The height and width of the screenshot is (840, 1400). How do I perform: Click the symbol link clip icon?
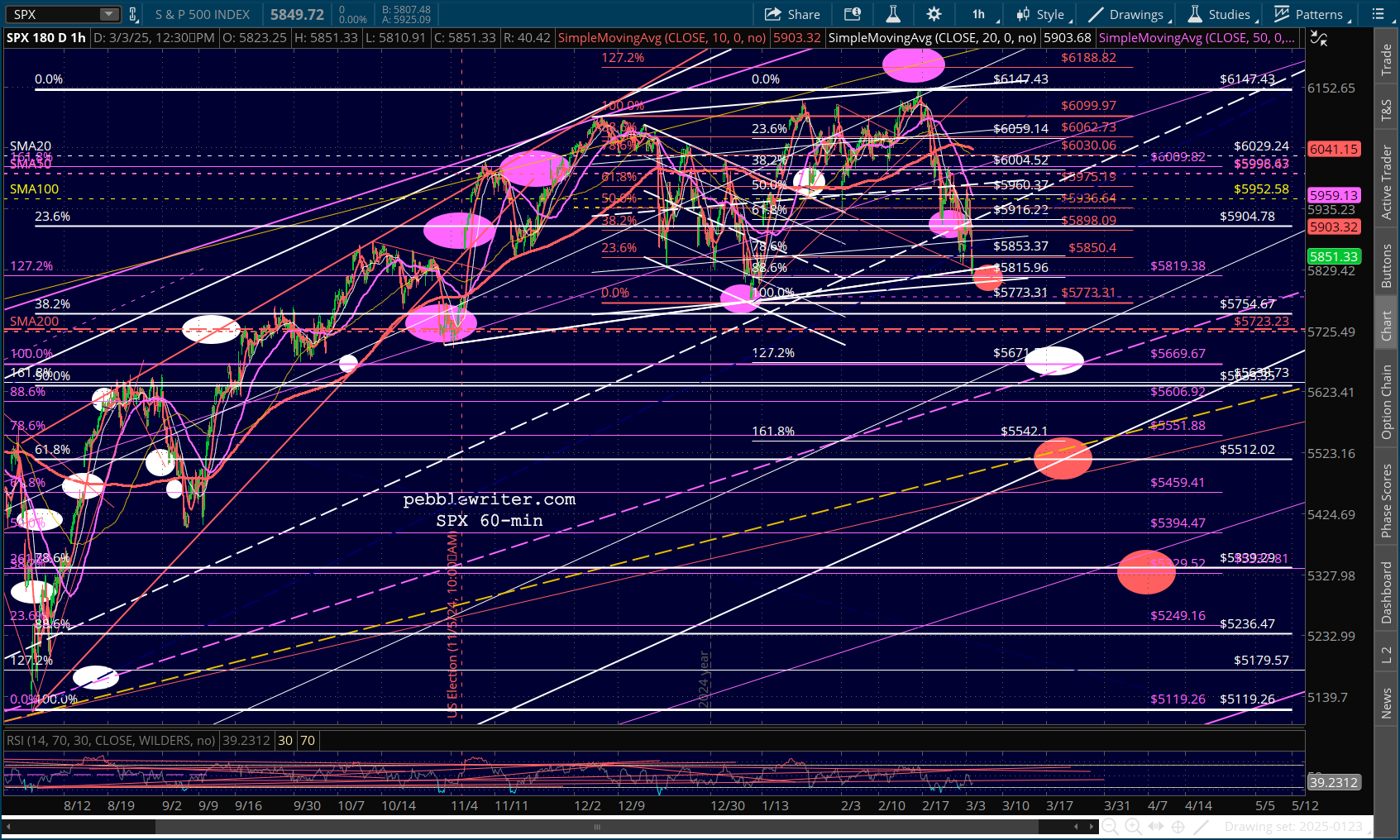[133, 14]
